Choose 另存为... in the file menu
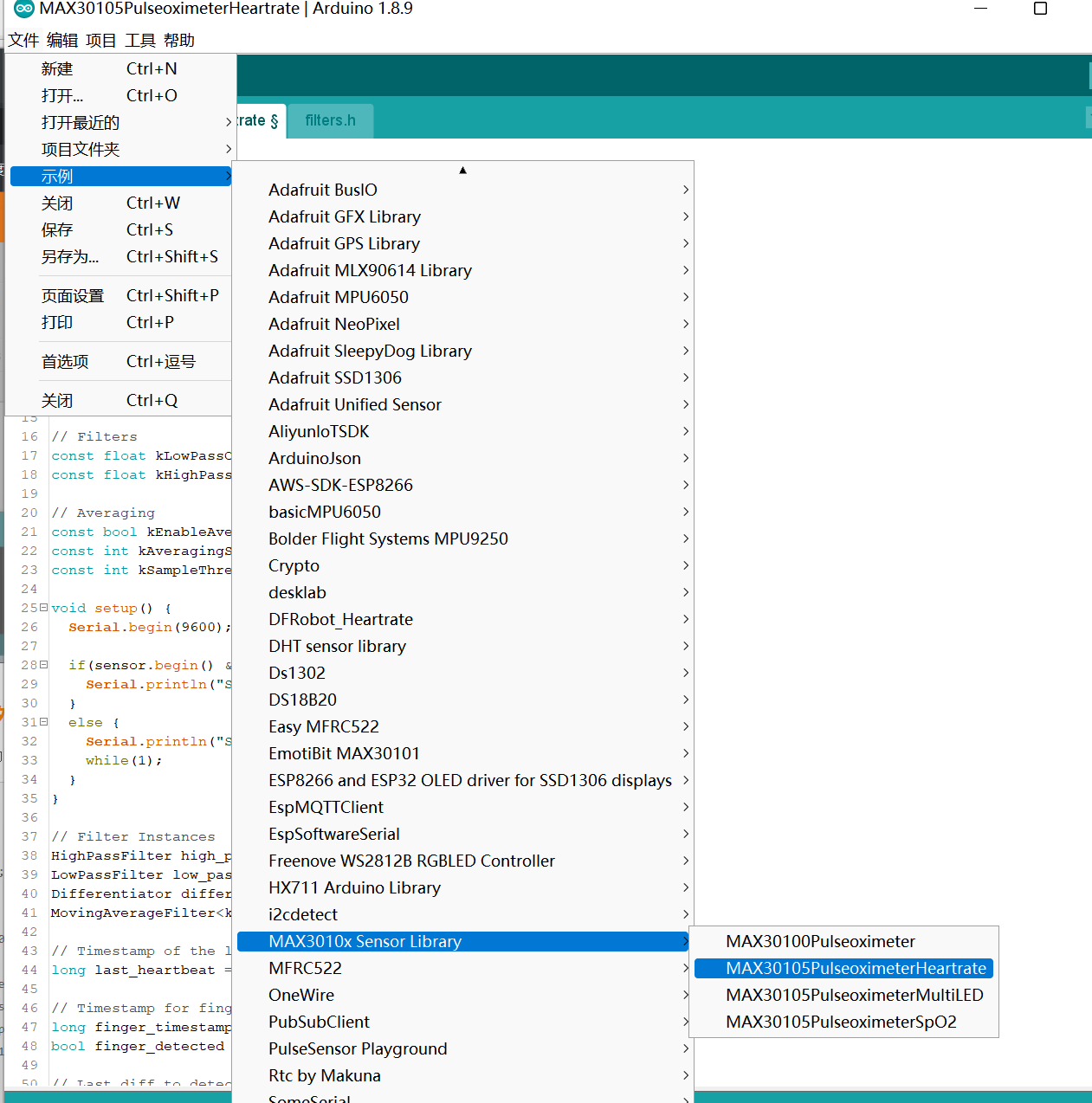1092x1103 pixels. pyautogui.click(x=121, y=256)
